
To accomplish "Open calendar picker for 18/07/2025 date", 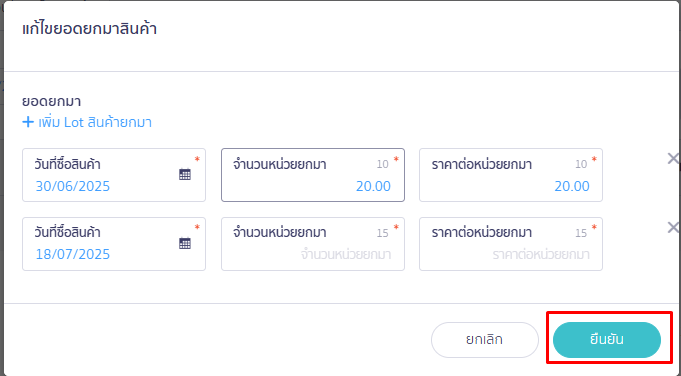I will click(185, 243).
